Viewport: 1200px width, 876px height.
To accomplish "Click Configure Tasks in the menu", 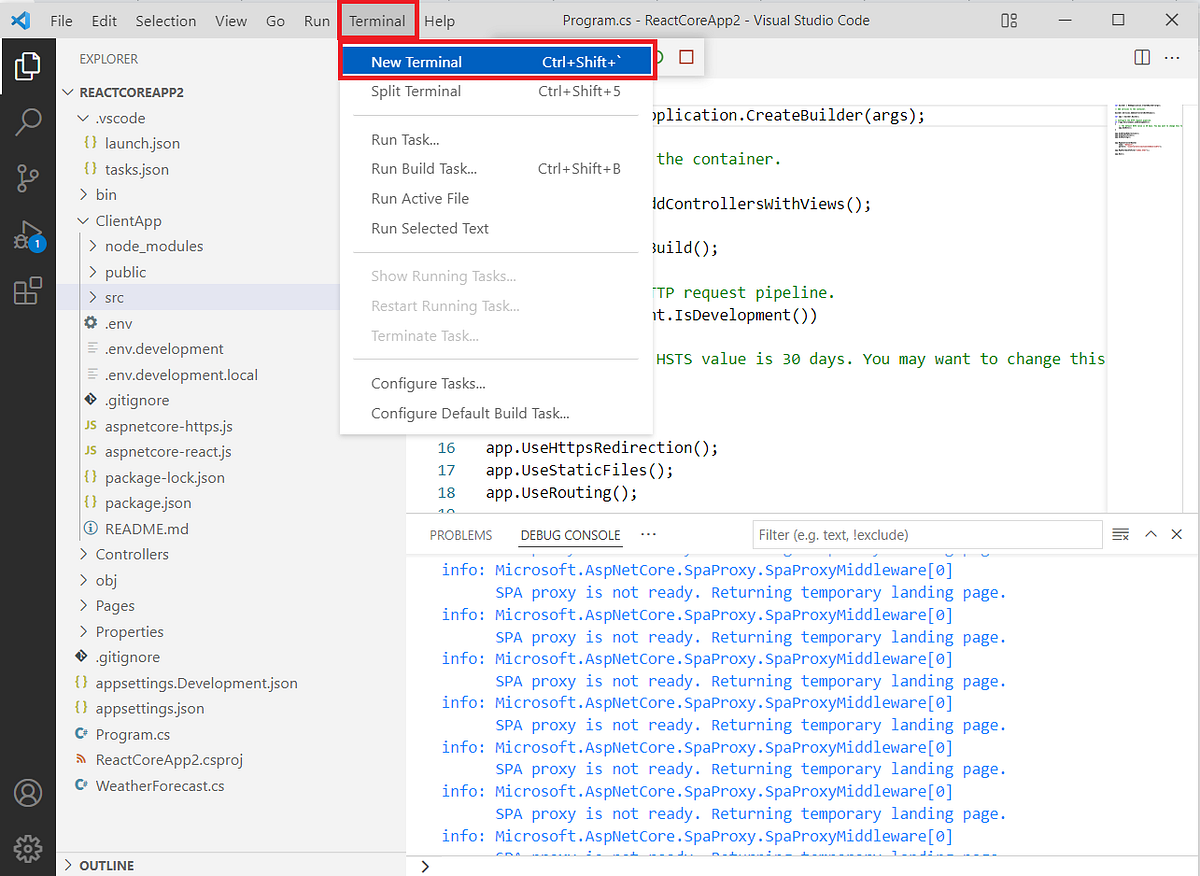I will [428, 383].
